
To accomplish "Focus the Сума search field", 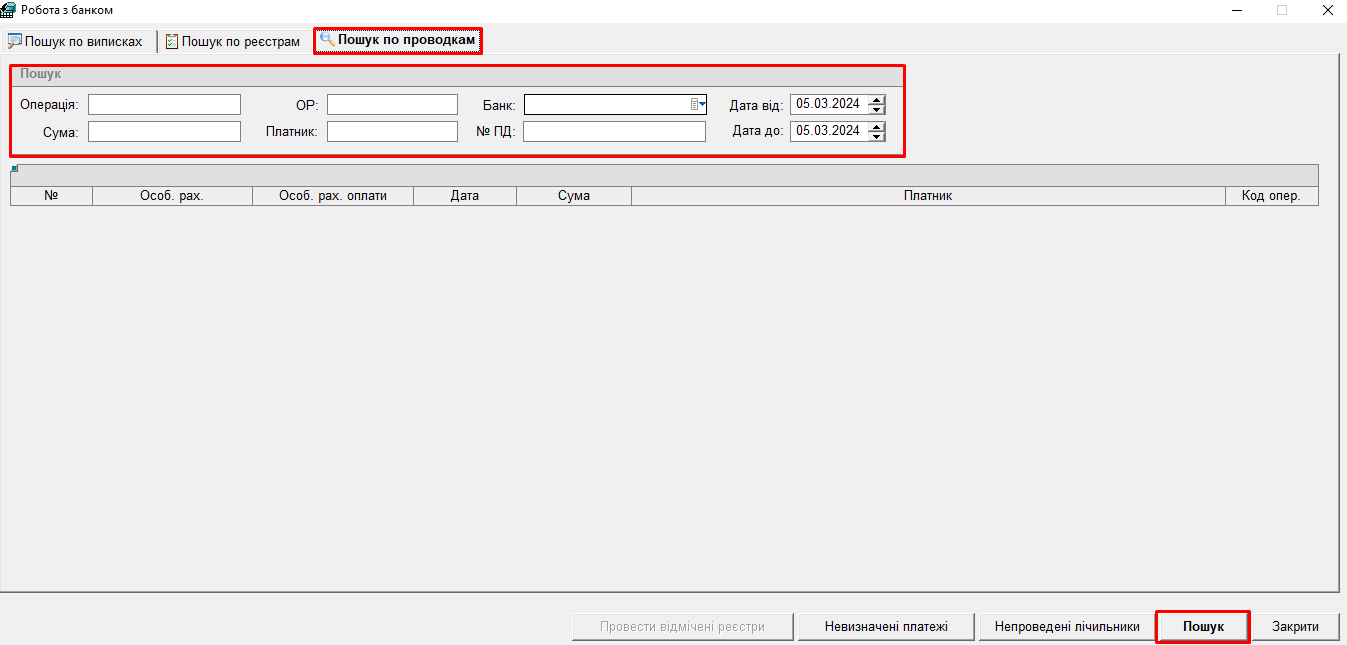I will point(164,132).
